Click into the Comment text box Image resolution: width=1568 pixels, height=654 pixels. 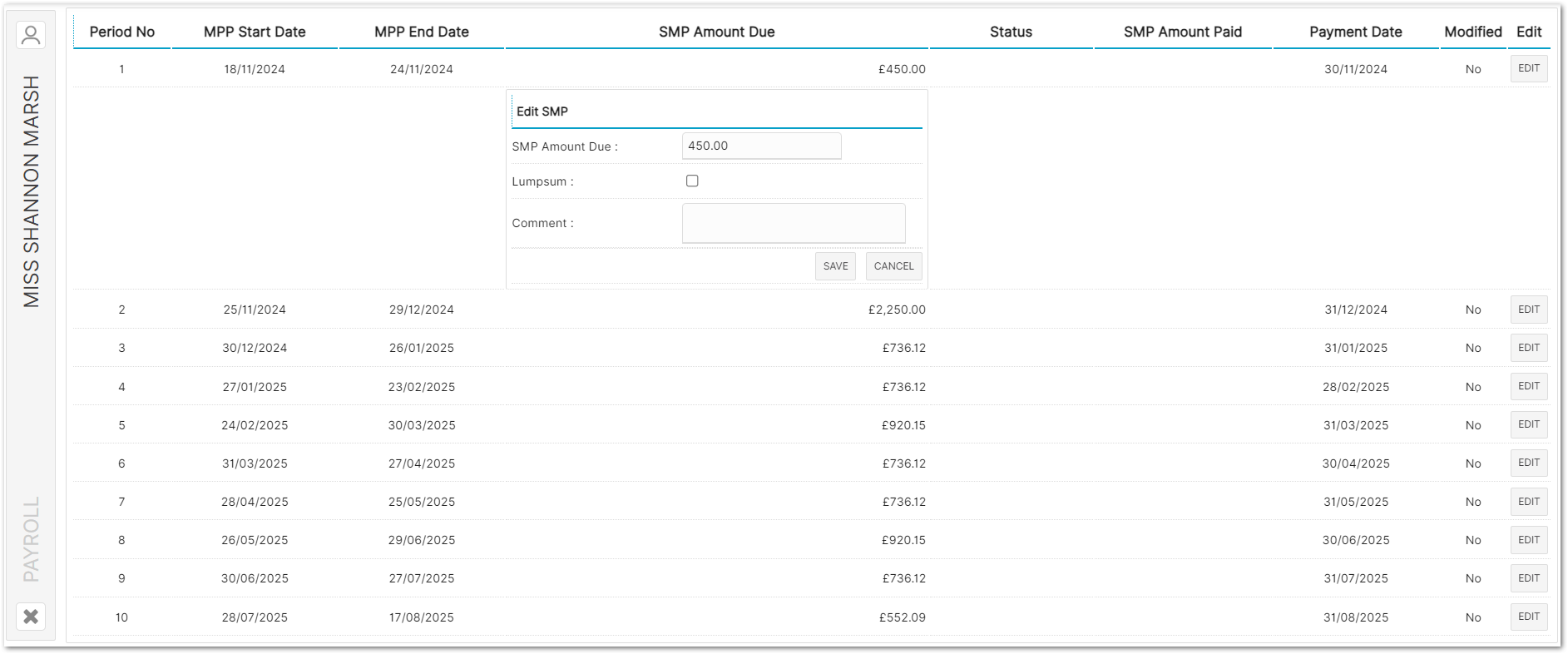tap(793, 223)
